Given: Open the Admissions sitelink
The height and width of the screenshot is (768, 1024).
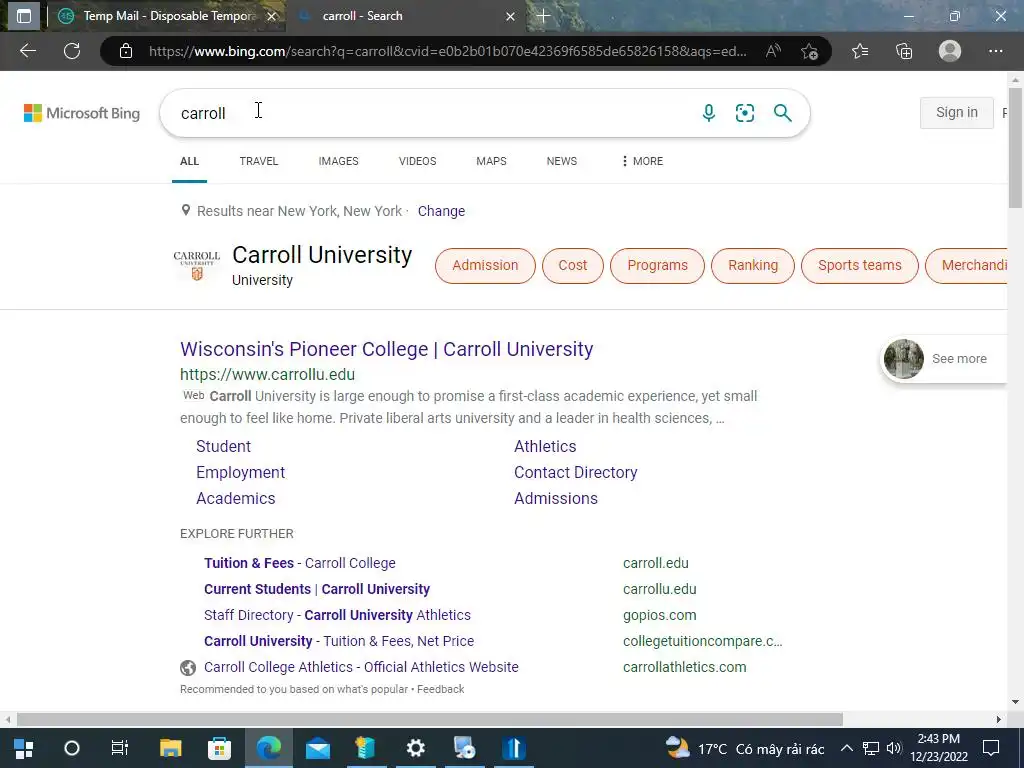Looking at the screenshot, I should tap(556, 498).
